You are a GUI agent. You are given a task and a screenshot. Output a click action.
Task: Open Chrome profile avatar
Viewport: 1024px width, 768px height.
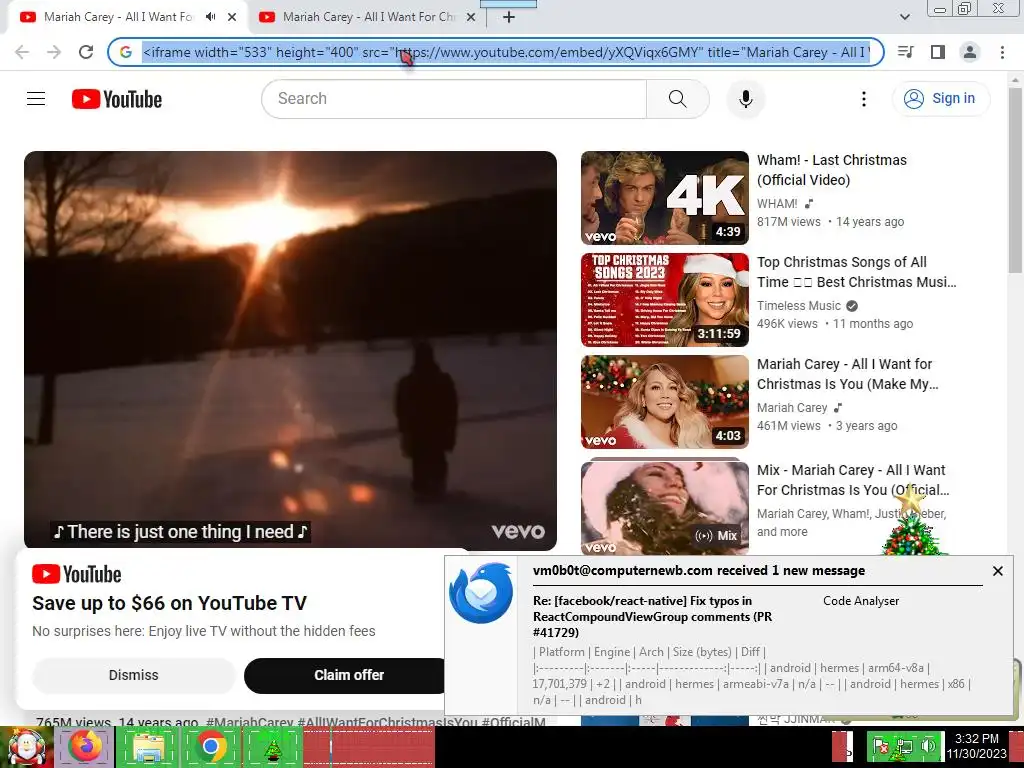click(x=970, y=52)
